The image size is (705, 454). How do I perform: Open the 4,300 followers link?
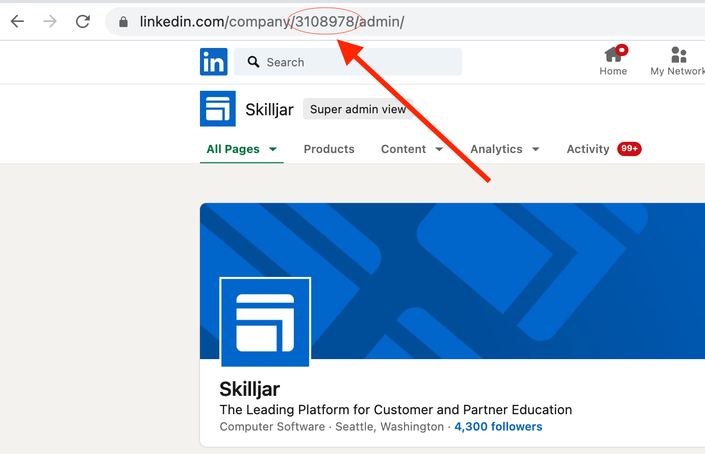pyautogui.click(x=498, y=427)
